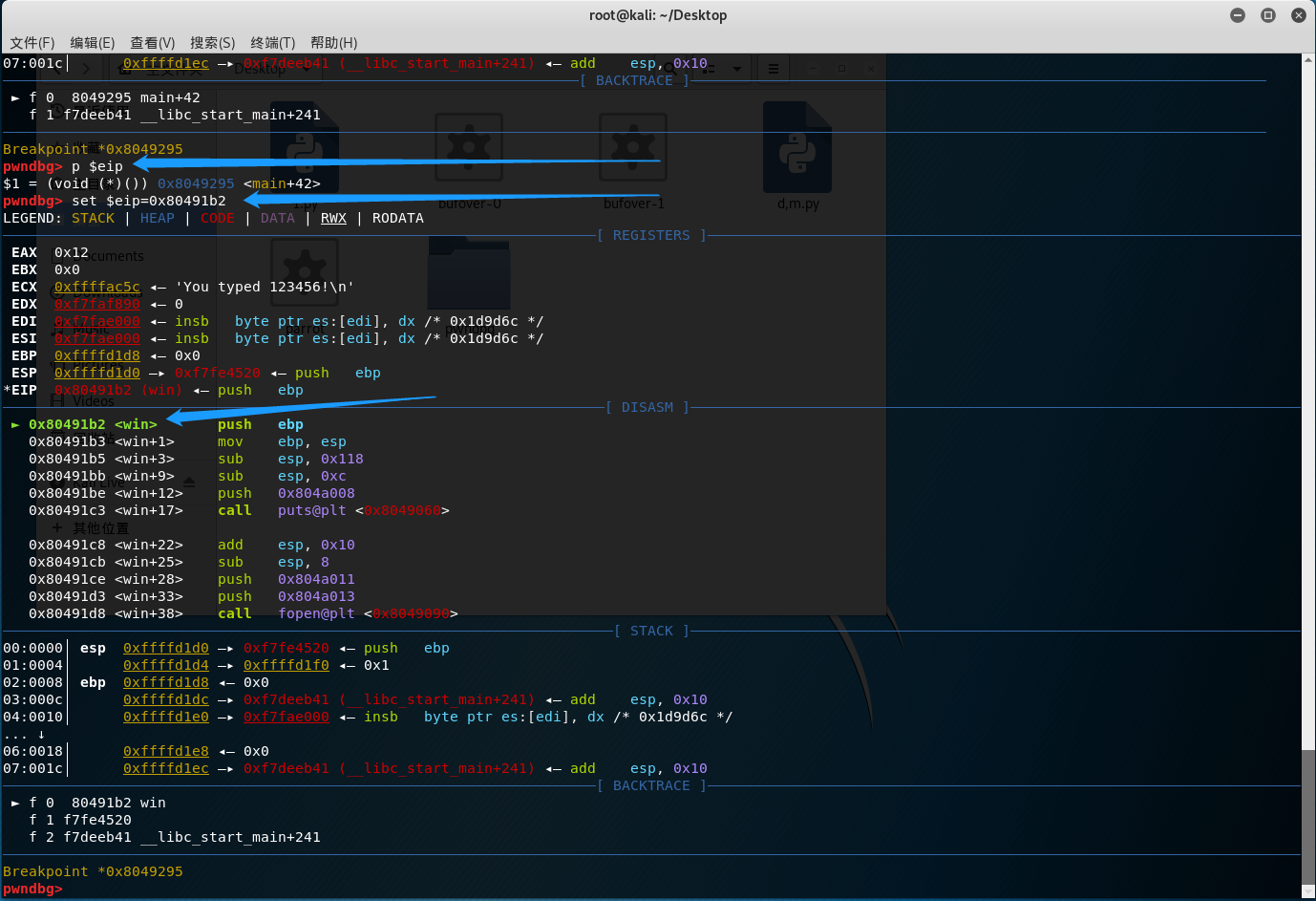
Task: Click the 0x80491b2 <win> disassembly line
Action: [93, 424]
